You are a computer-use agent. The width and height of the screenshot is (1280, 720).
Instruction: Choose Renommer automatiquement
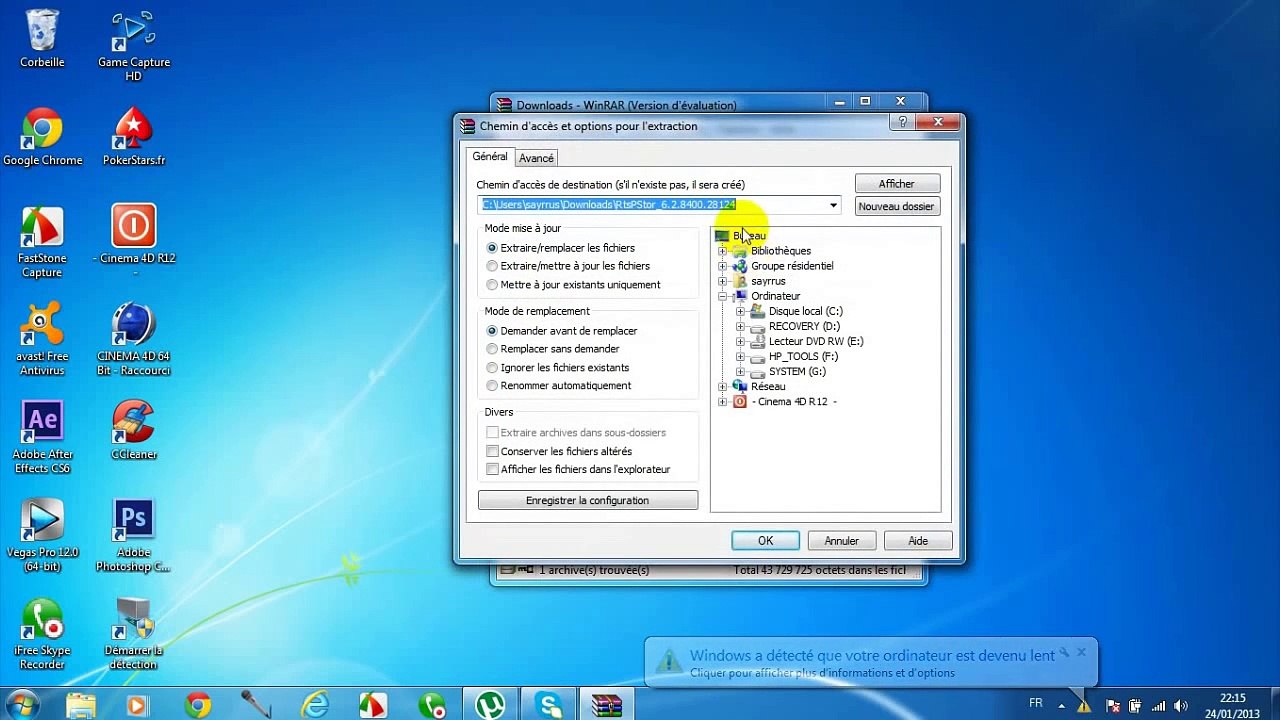click(x=558, y=386)
